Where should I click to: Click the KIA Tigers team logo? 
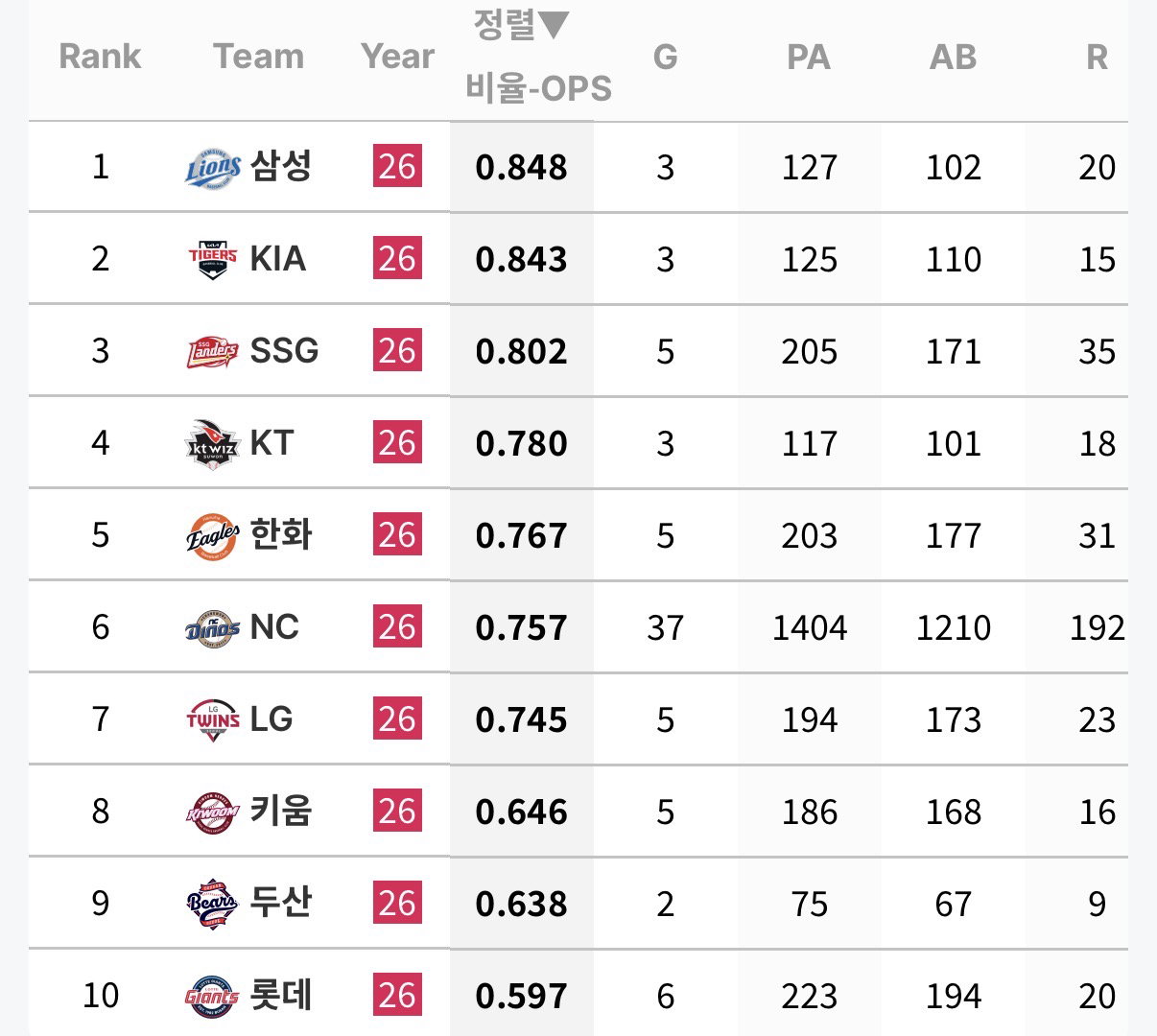tap(212, 259)
